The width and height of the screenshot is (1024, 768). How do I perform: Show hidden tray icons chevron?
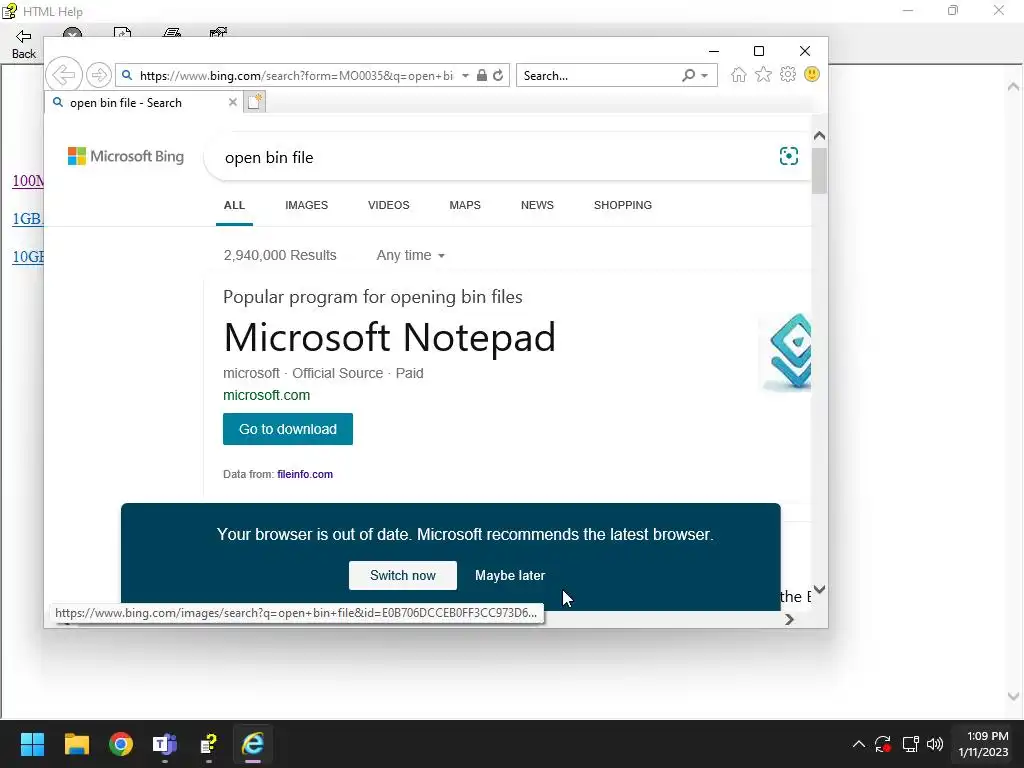[x=859, y=744]
